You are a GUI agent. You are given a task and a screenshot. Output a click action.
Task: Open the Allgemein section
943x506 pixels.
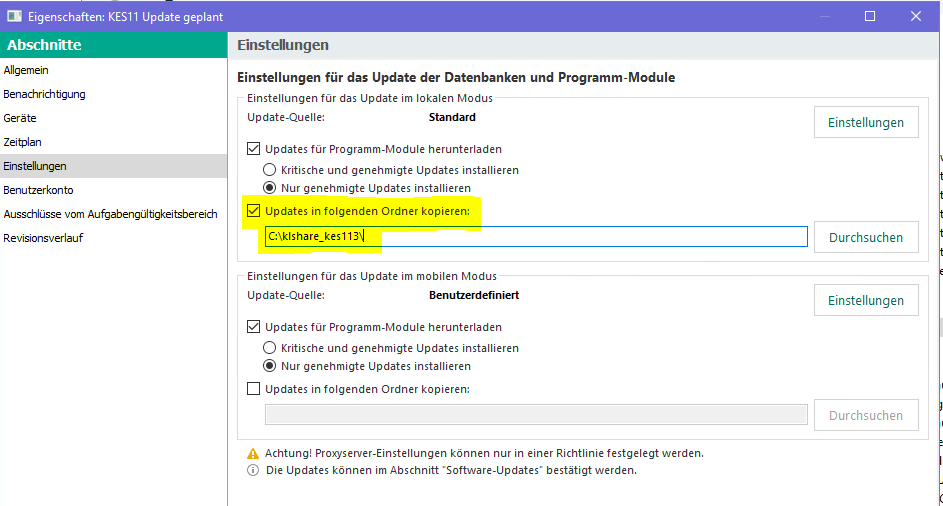(x=26, y=70)
